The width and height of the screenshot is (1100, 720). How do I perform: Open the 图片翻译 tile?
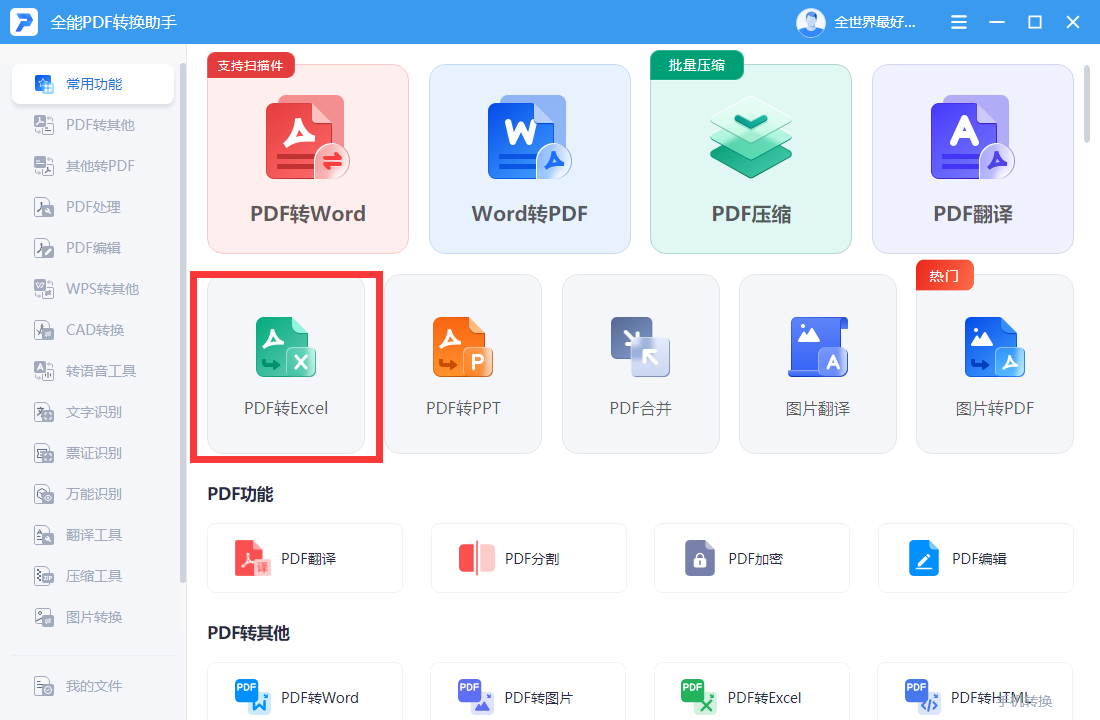pos(818,364)
